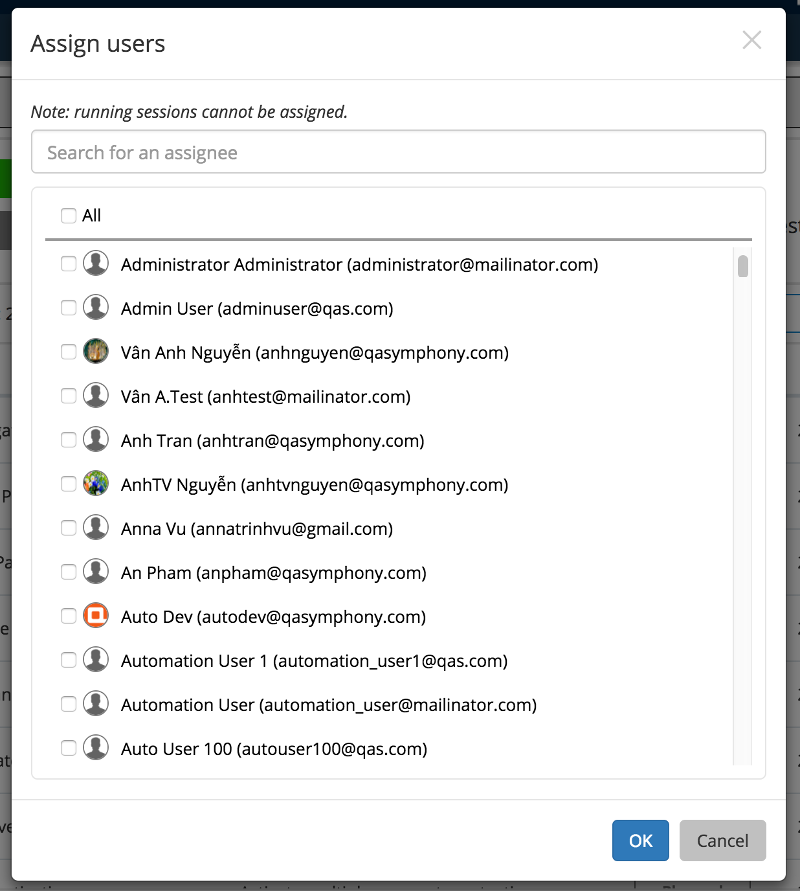Click Administrator Administrator's default avatar icon
Screen dimensions: 800x891
click(95, 264)
